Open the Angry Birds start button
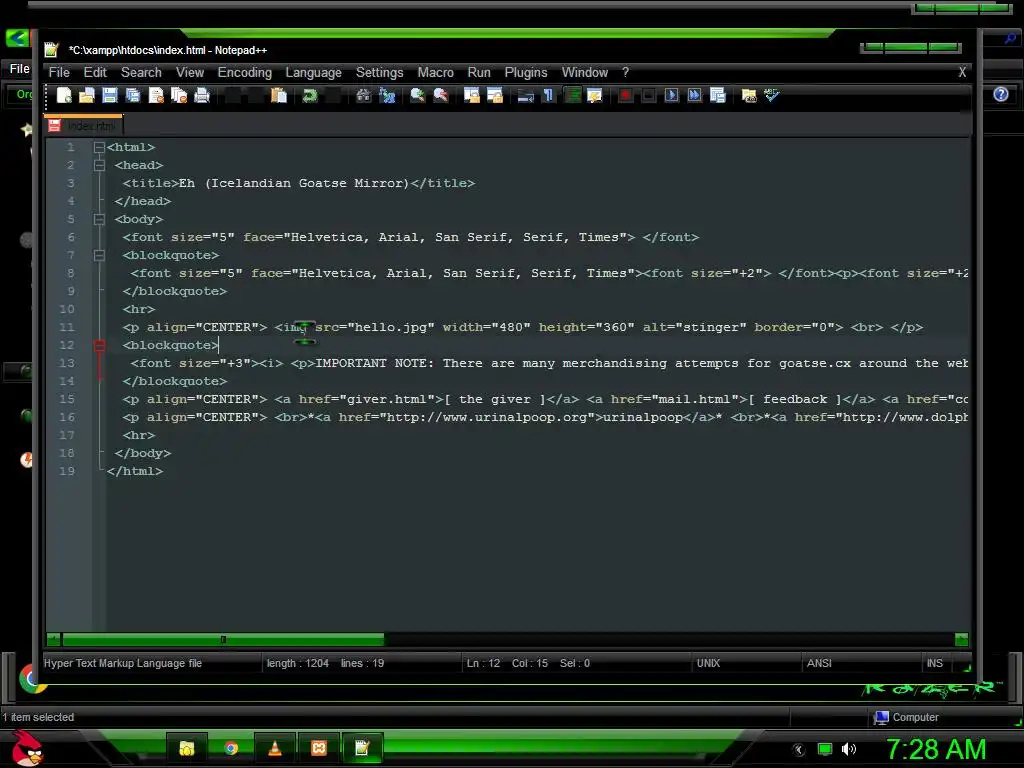Image resolution: width=1024 pixels, height=768 pixels. point(27,748)
